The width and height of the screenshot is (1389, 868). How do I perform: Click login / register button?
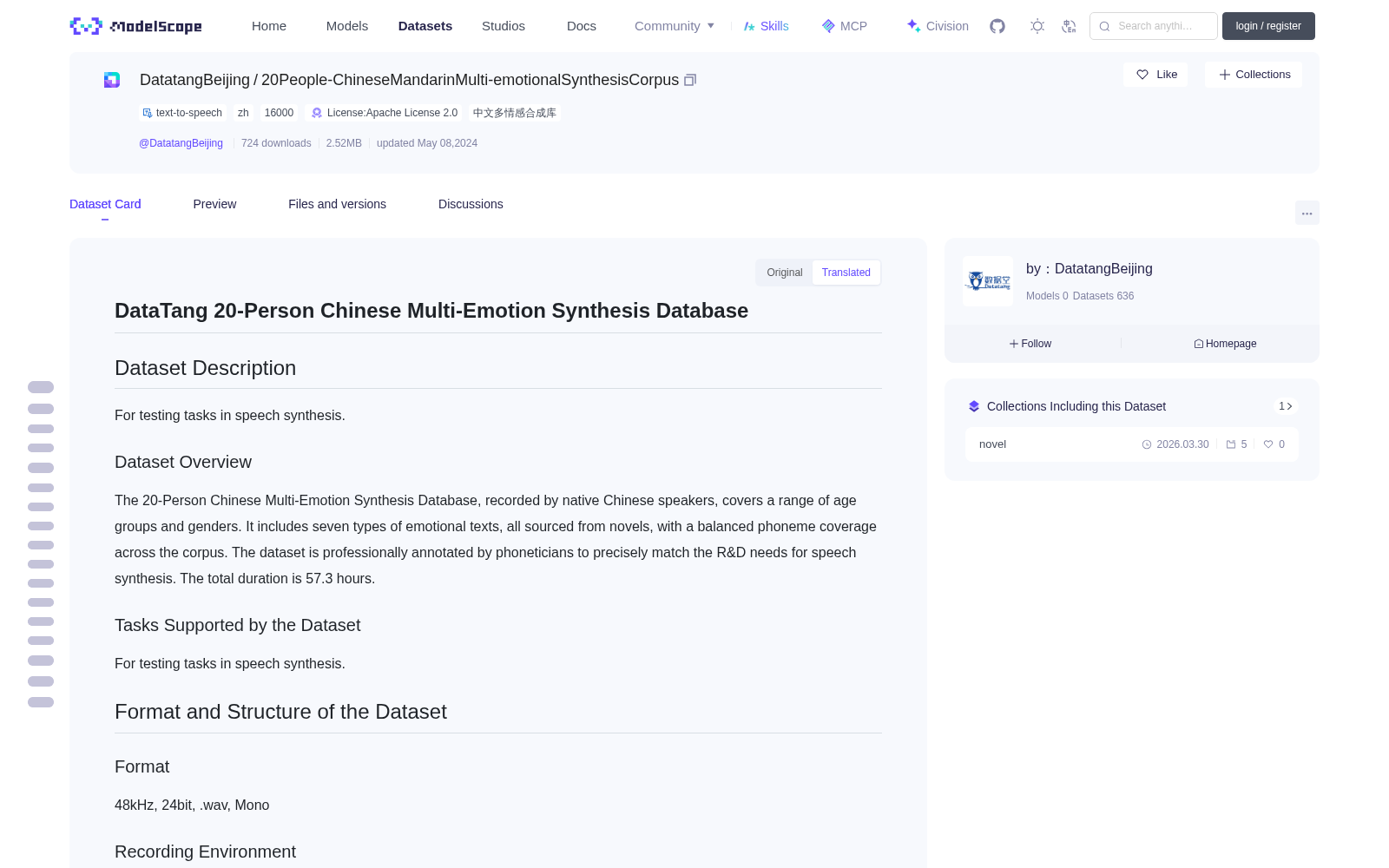tap(1268, 26)
